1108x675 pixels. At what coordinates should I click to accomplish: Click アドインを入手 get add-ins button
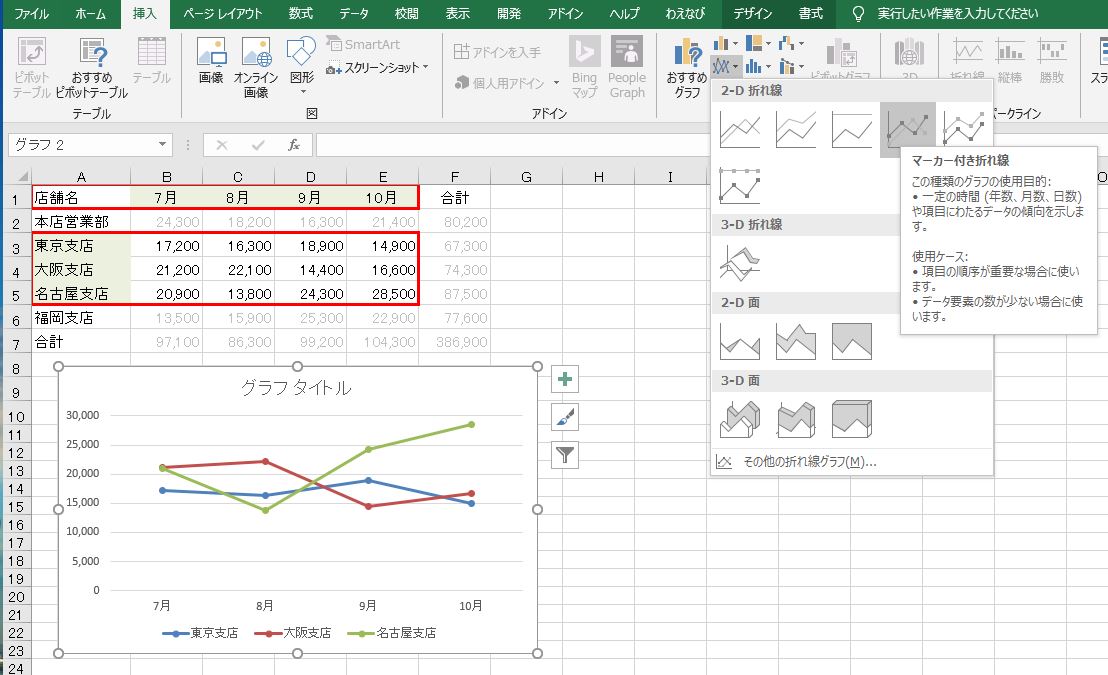pyautogui.click(x=497, y=52)
